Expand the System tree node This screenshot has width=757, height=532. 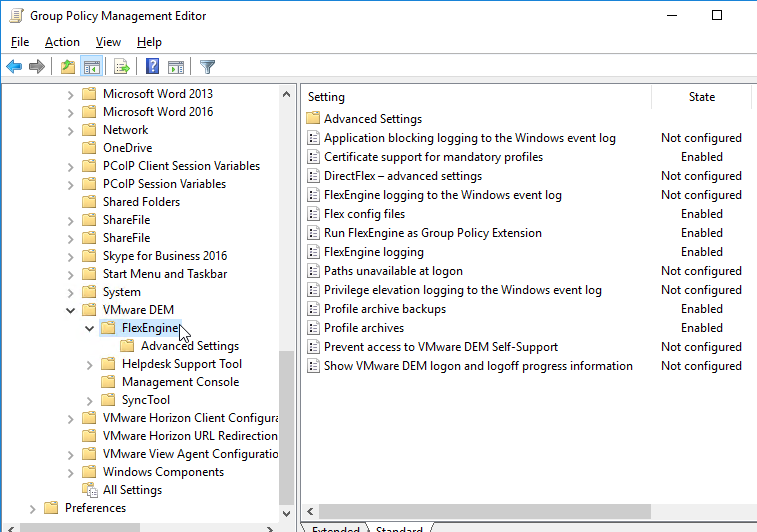(70, 293)
